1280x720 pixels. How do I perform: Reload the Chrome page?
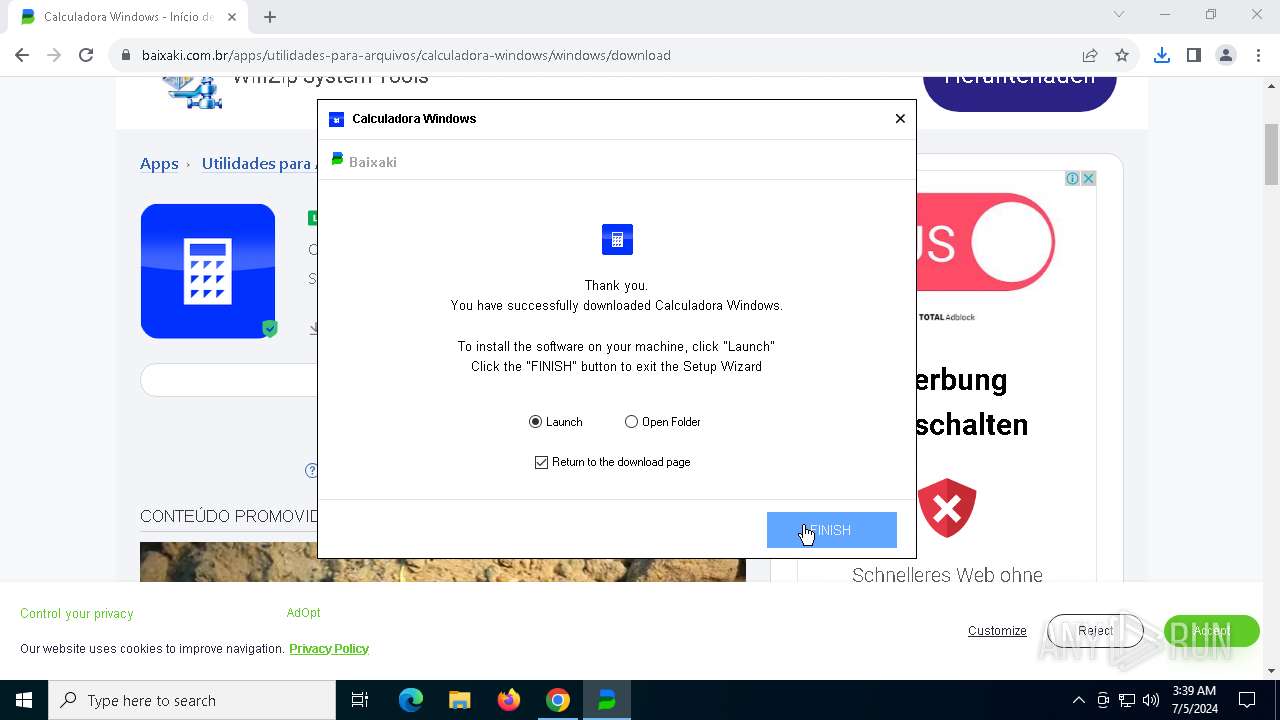tap(86, 55)
